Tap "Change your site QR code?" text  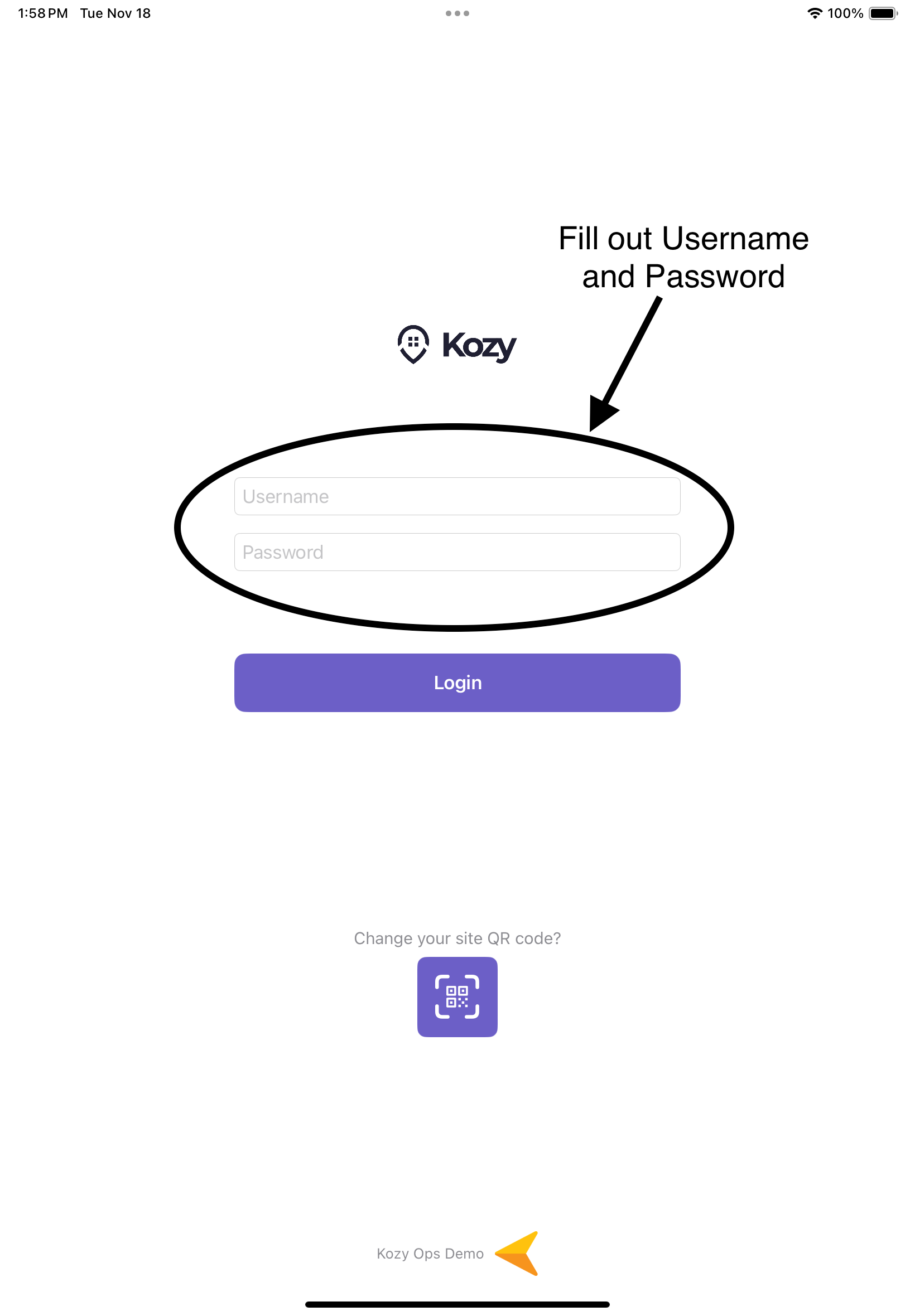click(x=457, y=938)
